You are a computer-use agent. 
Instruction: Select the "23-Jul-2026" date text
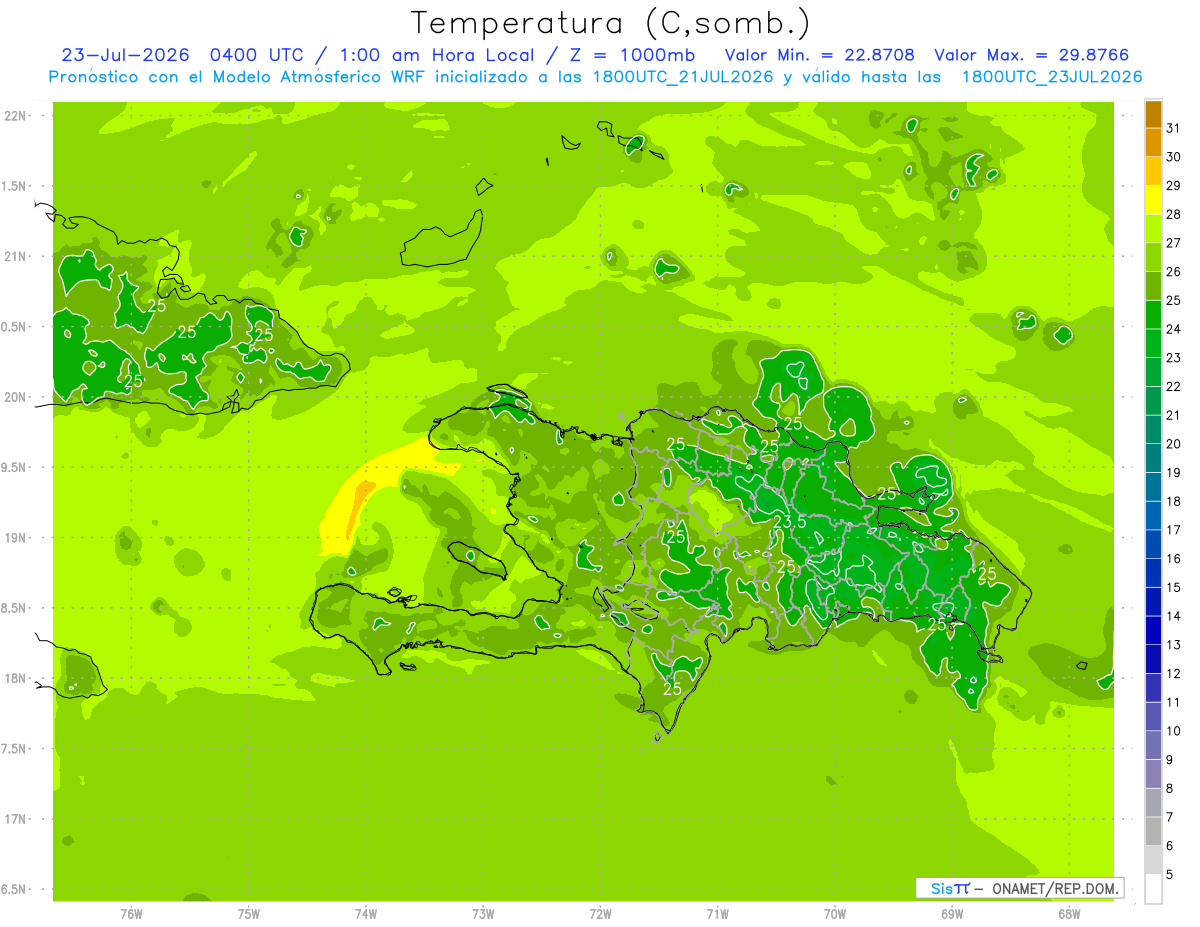coord(127,56)
